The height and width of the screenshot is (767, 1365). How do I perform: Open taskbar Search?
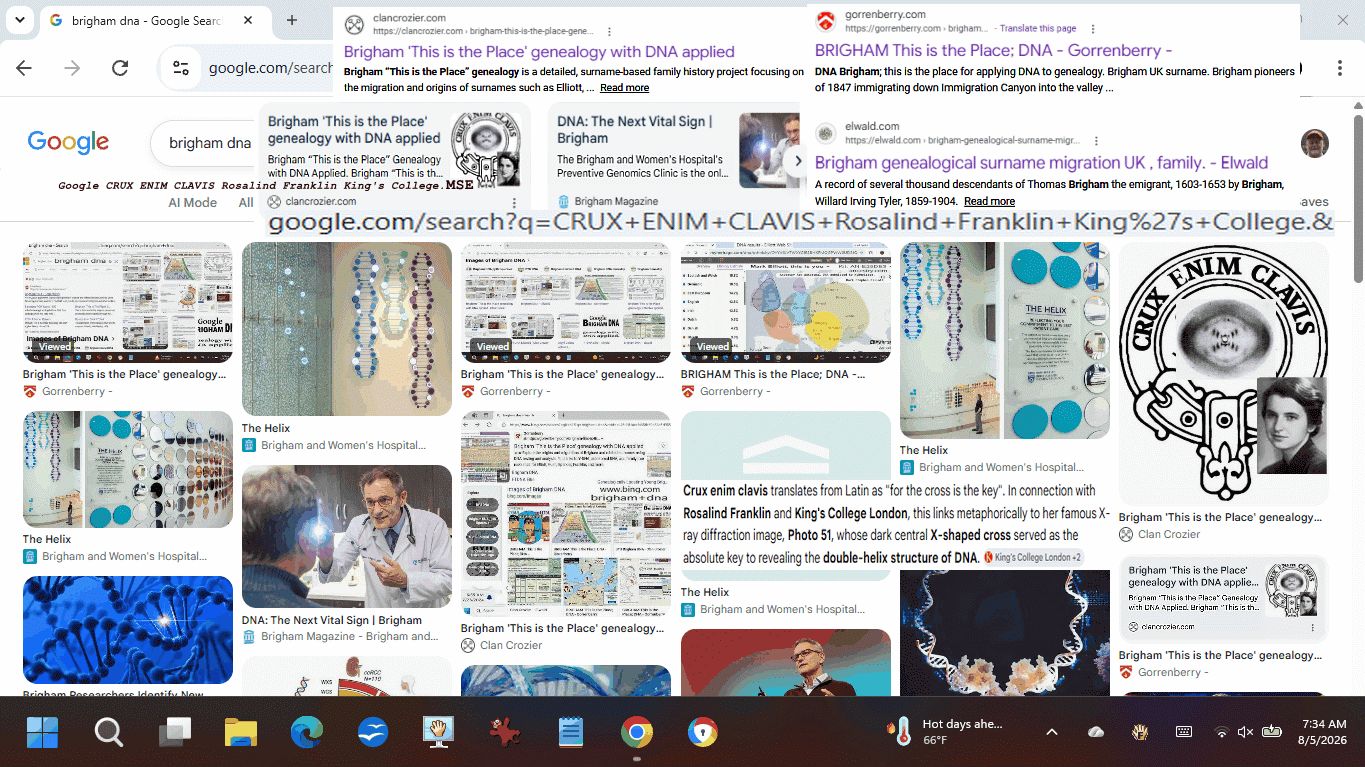108,733
